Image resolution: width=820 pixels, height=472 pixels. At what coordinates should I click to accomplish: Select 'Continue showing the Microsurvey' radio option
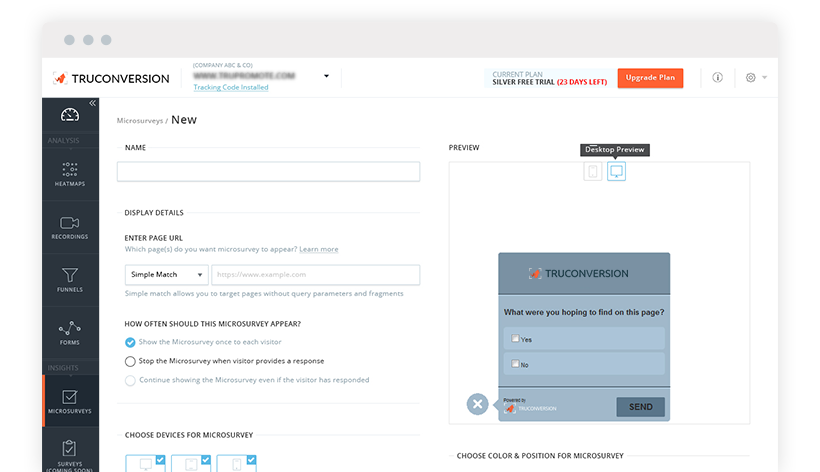pos(130,381)
